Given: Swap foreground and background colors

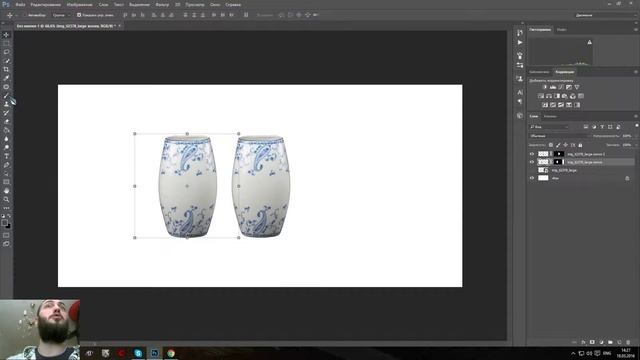Looking at the screenshot, I should tap(9, 216).
